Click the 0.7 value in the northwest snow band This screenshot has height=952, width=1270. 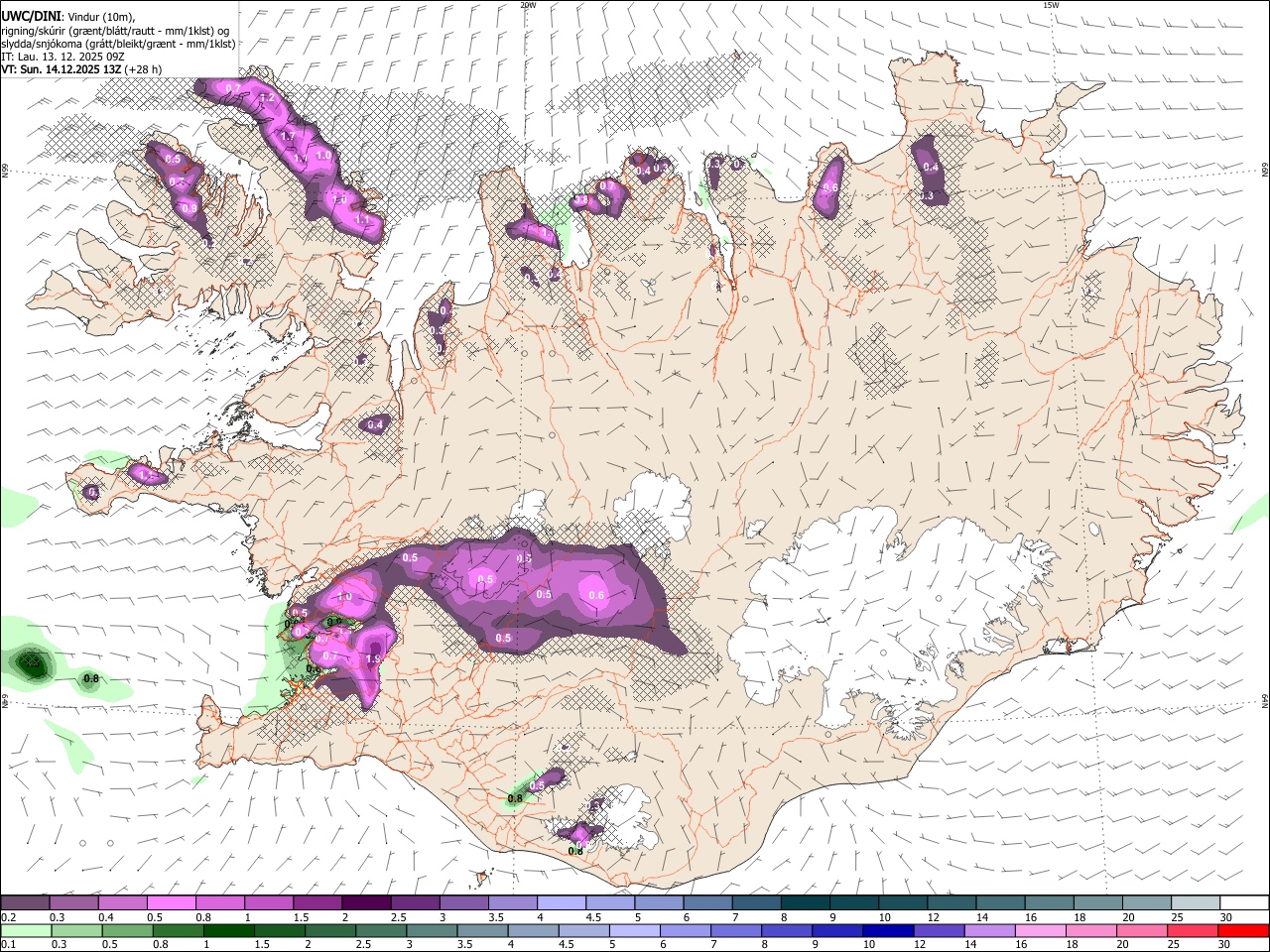234,89
